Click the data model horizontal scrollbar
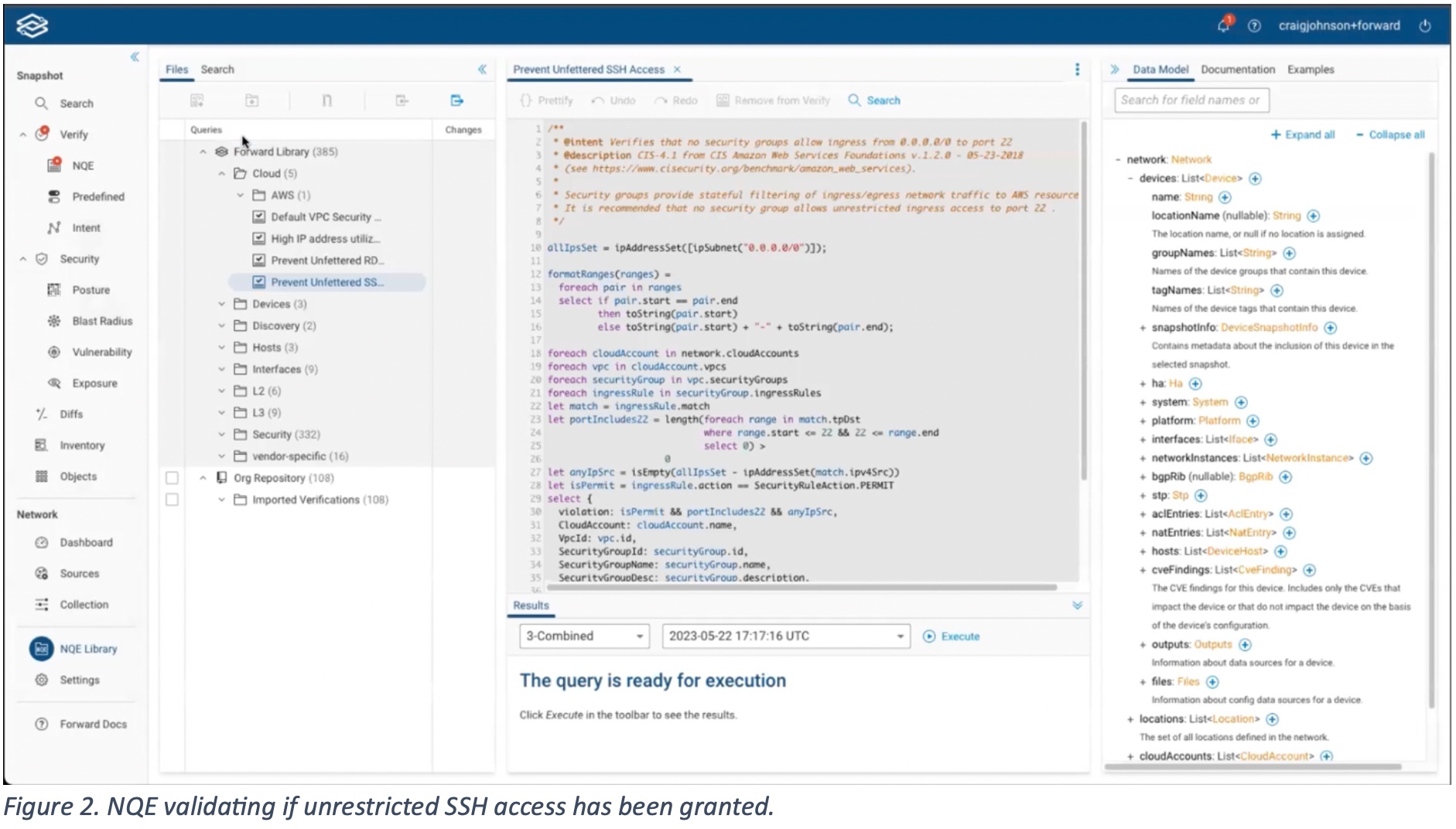The width and height of the screenshot is (1456, 829). coord(1253,767)
